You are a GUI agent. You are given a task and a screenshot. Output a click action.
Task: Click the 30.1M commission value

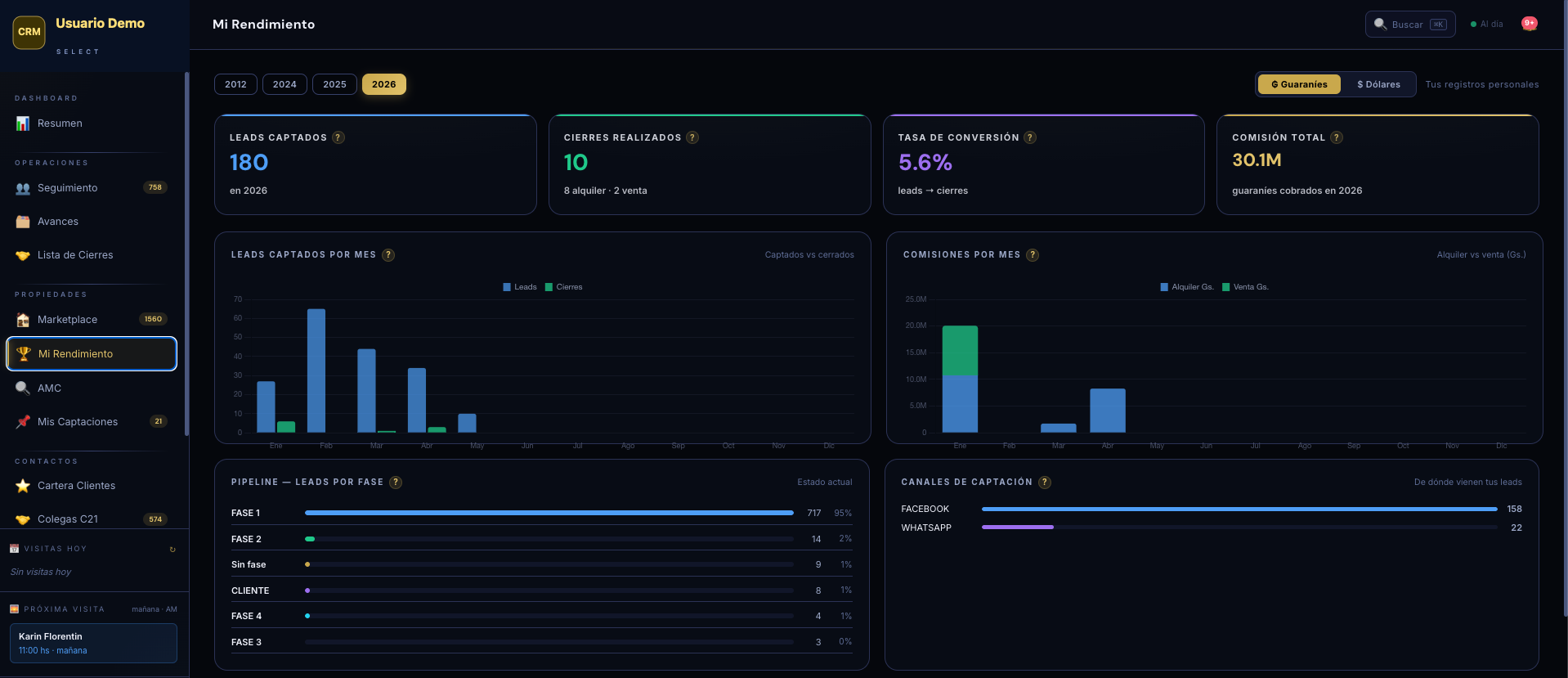[1257, 160]
